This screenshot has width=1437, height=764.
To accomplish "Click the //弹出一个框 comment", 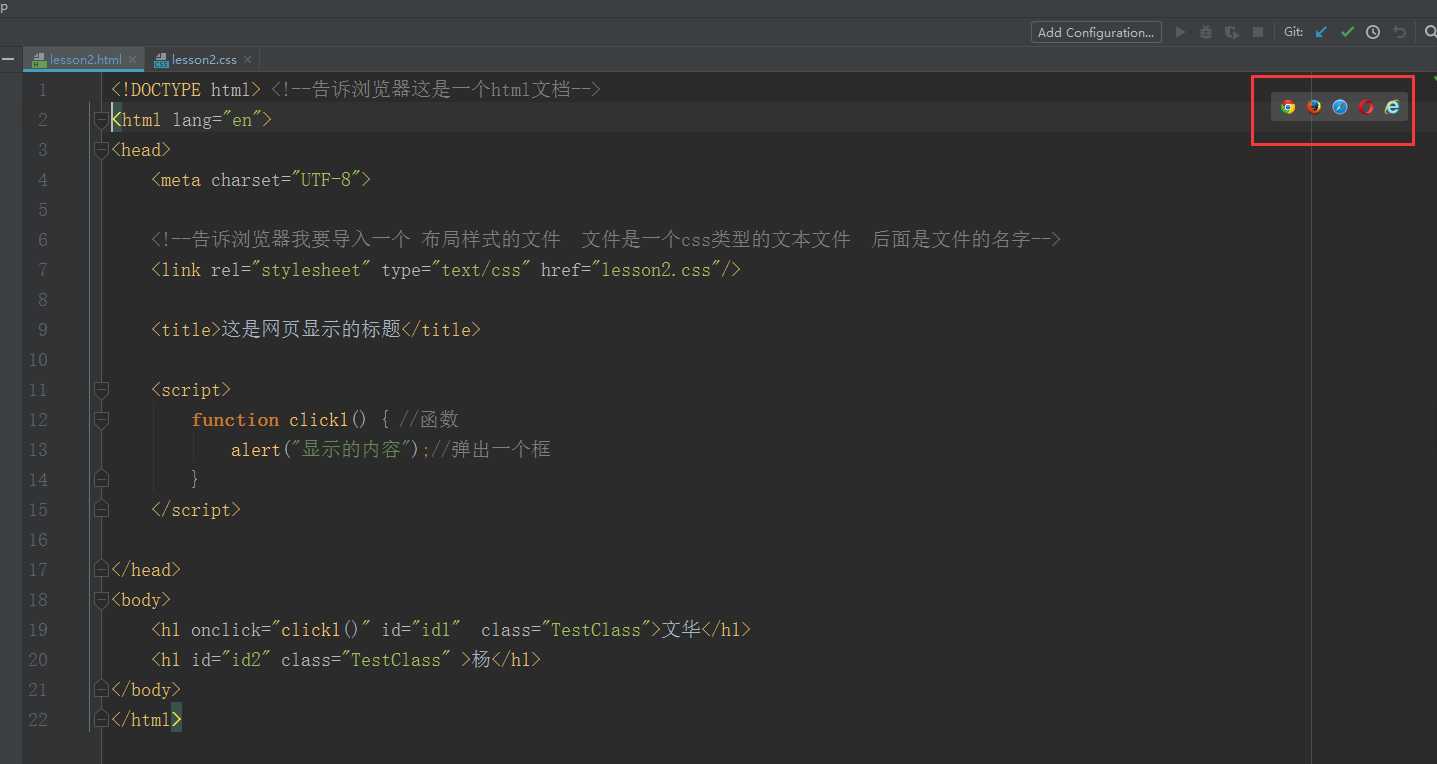I will pos(491,450).
